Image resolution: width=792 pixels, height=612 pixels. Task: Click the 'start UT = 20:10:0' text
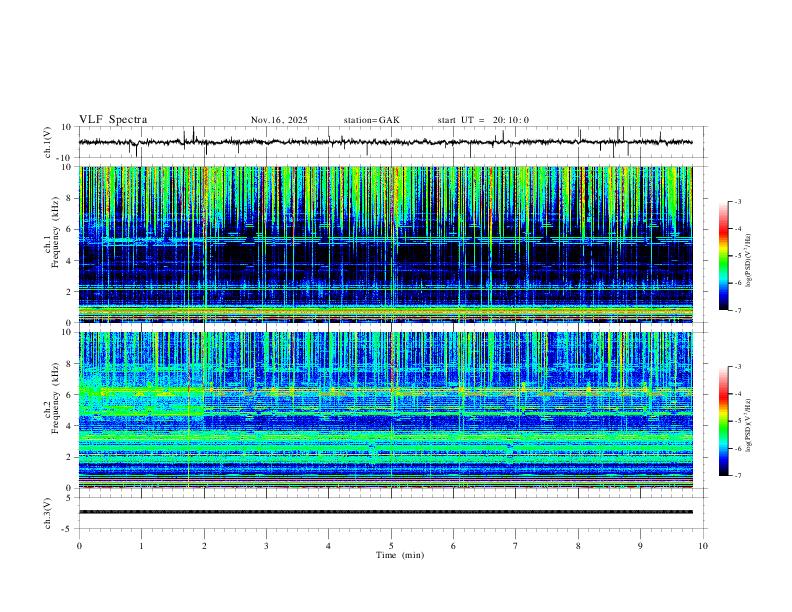click(x=483, y=120)
